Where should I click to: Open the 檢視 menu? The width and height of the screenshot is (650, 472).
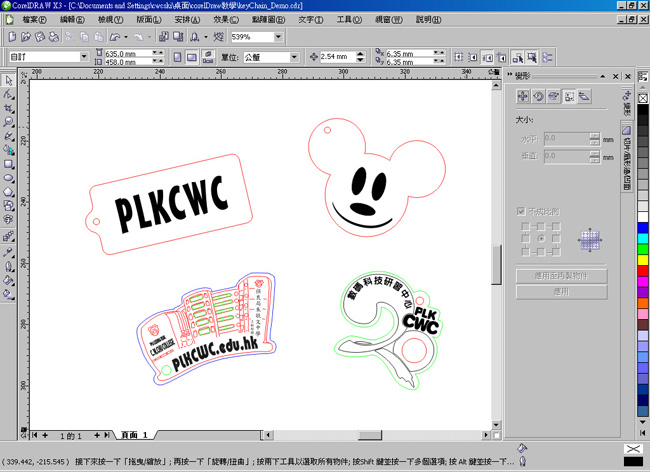pos(110,19)
